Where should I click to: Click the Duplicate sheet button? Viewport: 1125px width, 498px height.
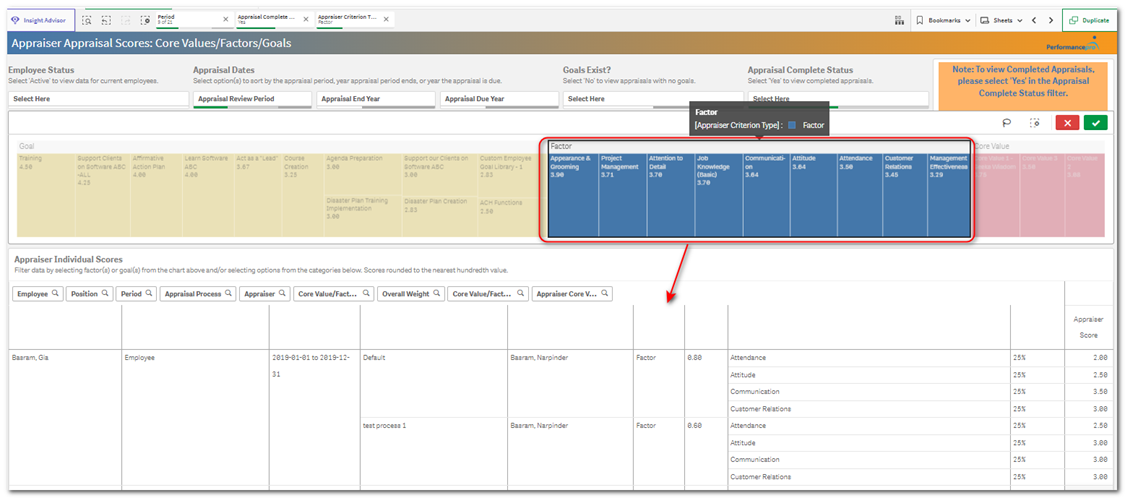point(1089,20)
